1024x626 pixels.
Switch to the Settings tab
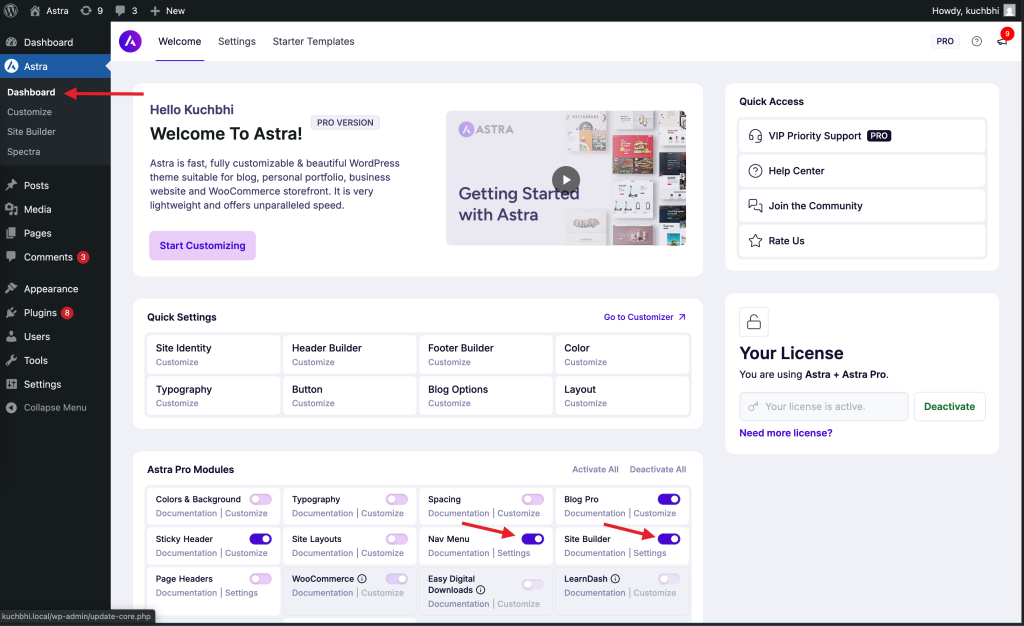(x=237, y=42)
